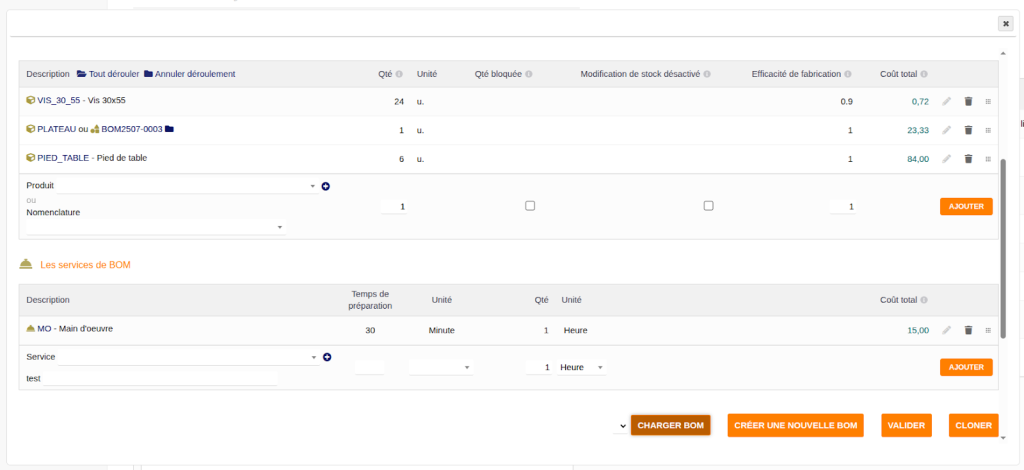Expand the BOM2507-0003 folder icon
The width and height of the screenshot is (1024, 470).
pyautogui.click(x=170, y=129)
